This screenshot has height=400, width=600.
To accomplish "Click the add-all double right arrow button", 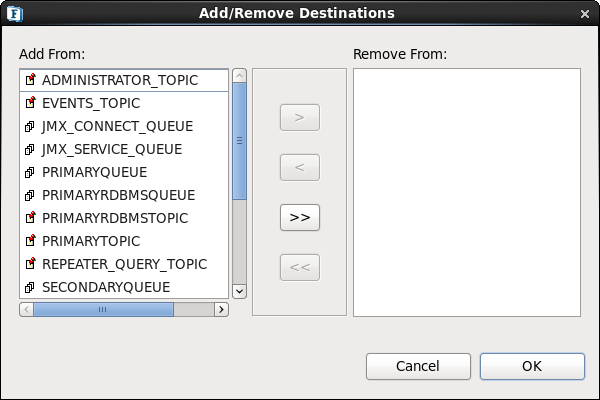I will (300, 217).
